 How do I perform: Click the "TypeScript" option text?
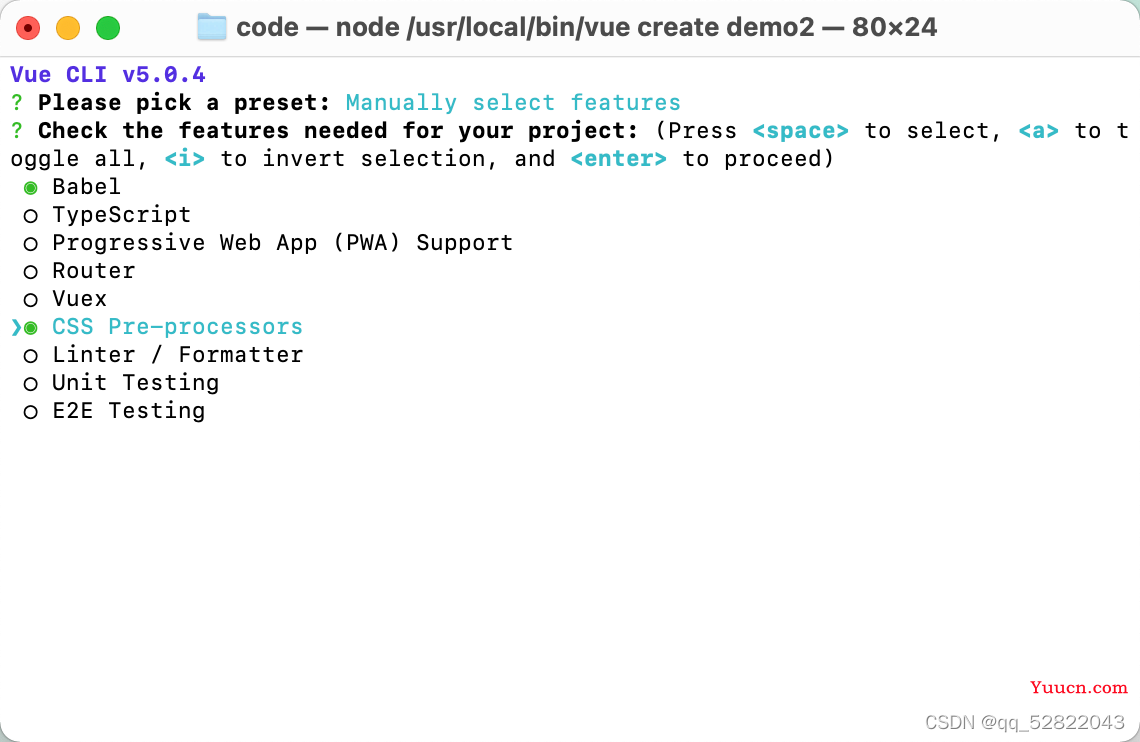[x=121, y=215]
